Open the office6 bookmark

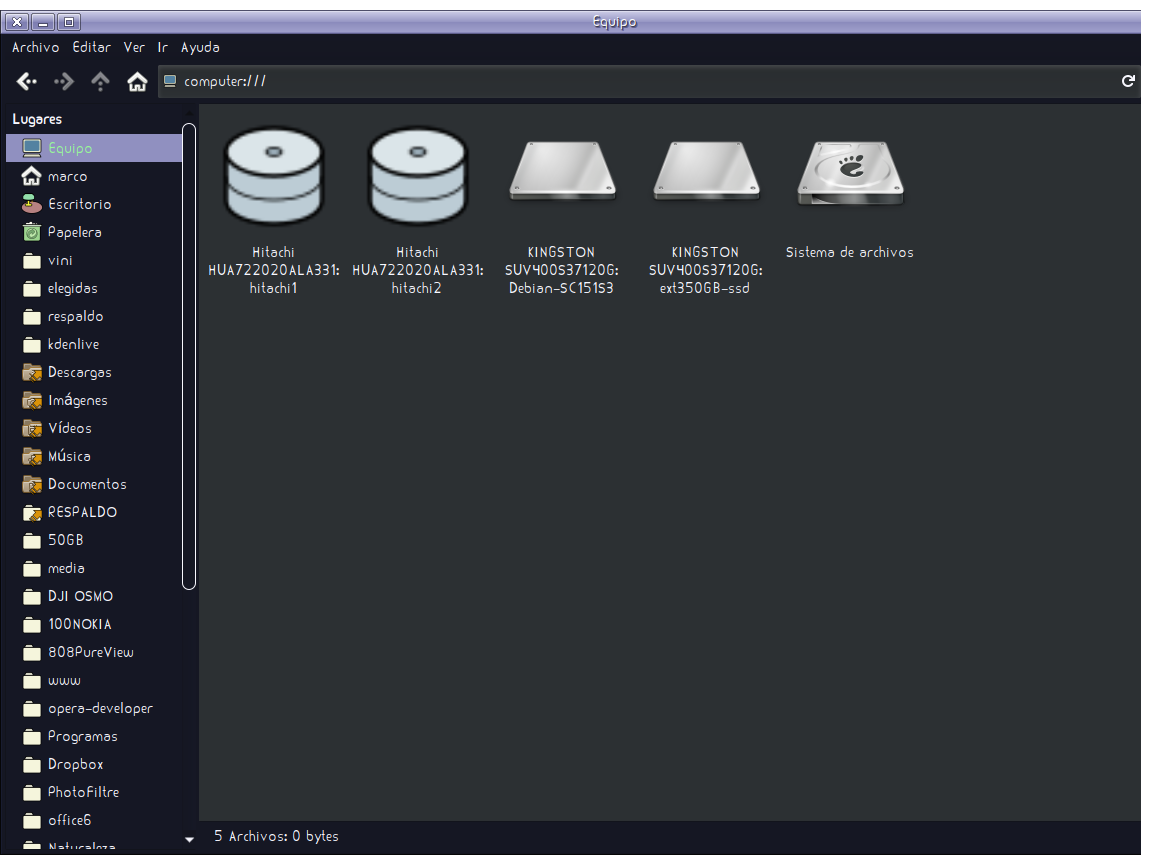(94, 821)
